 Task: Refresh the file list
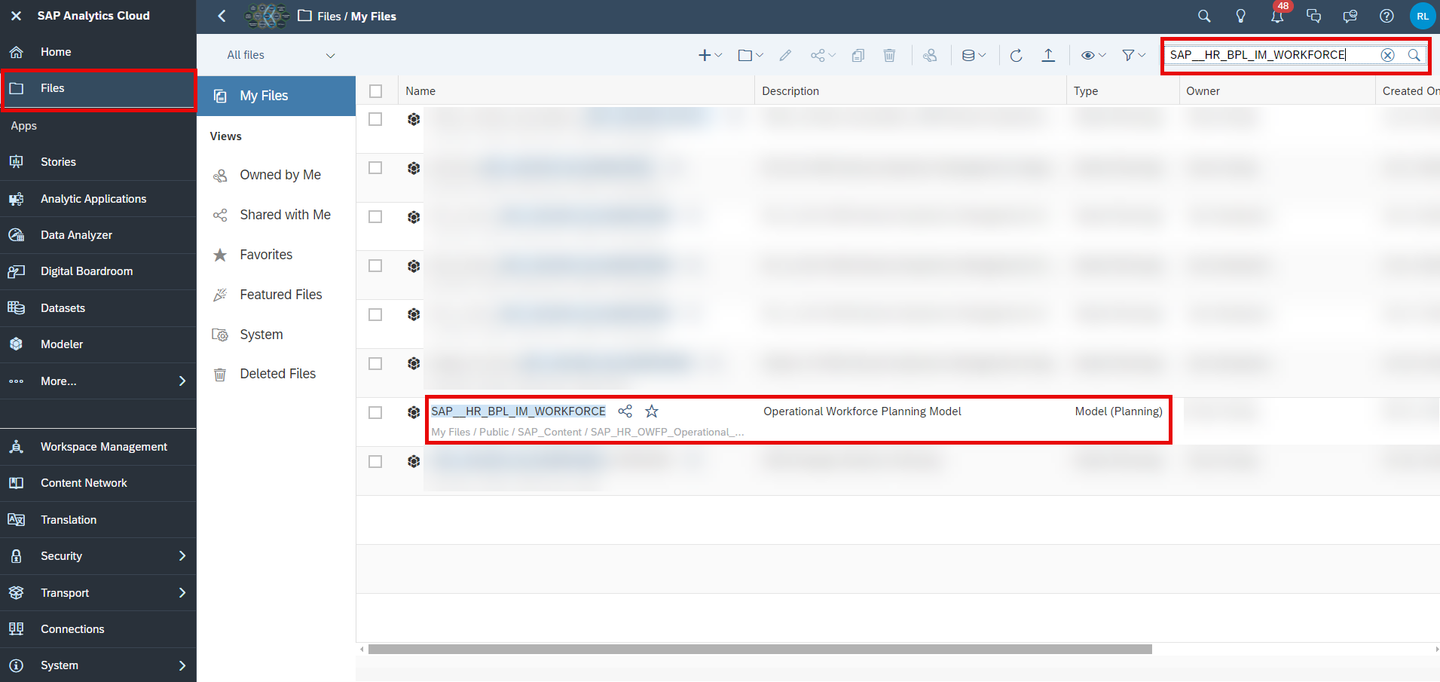pyautogui.click(x=1016, y=56)
